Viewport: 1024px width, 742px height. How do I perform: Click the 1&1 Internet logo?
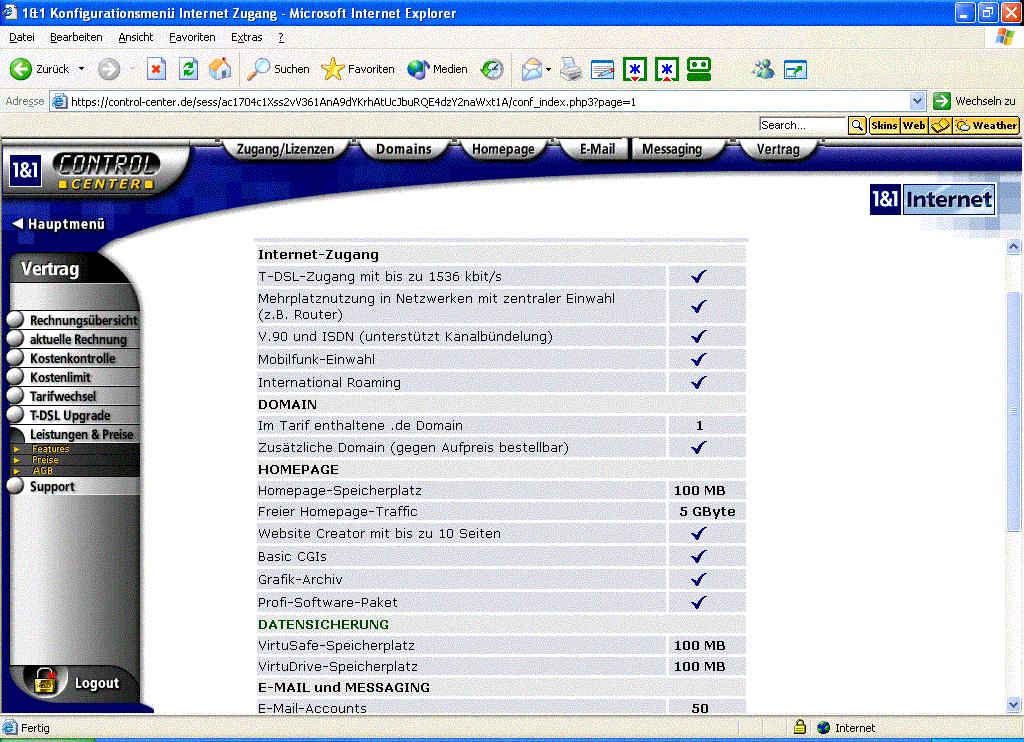point(933,199)
